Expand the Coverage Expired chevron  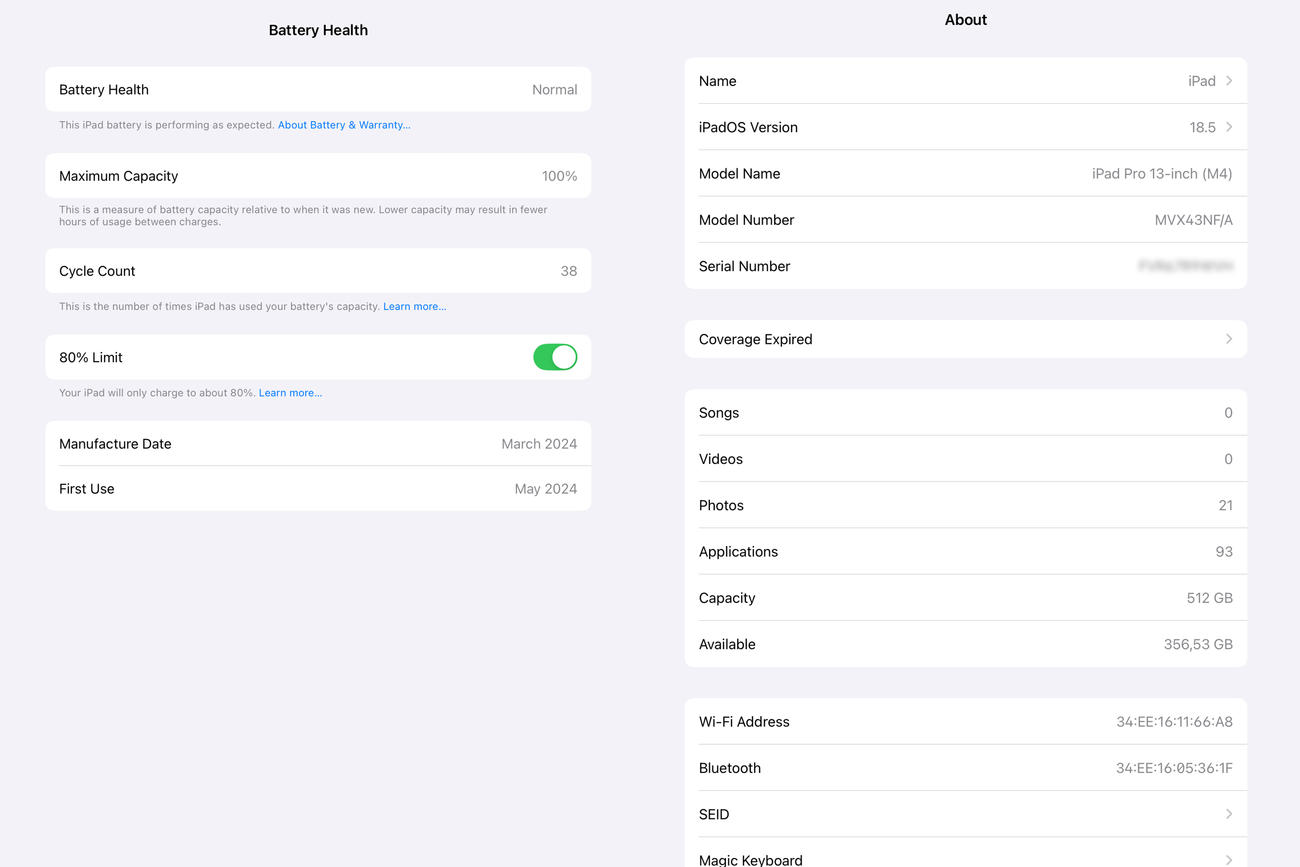[1229, 339]
